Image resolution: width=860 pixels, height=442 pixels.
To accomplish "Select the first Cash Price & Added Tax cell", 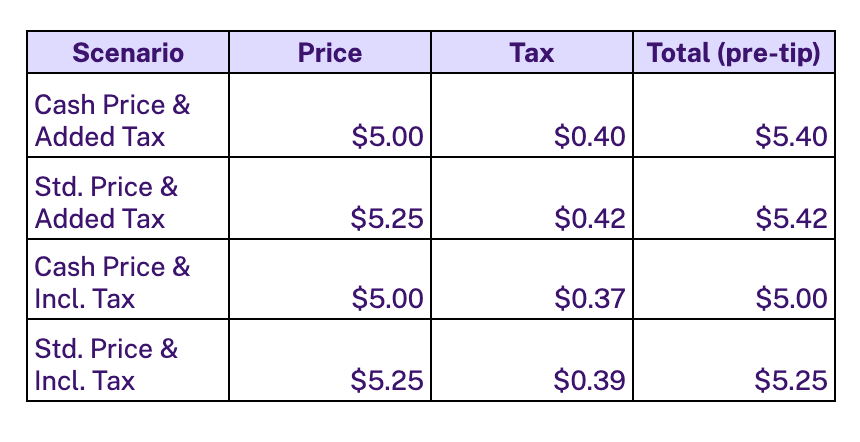I will 128,115.
